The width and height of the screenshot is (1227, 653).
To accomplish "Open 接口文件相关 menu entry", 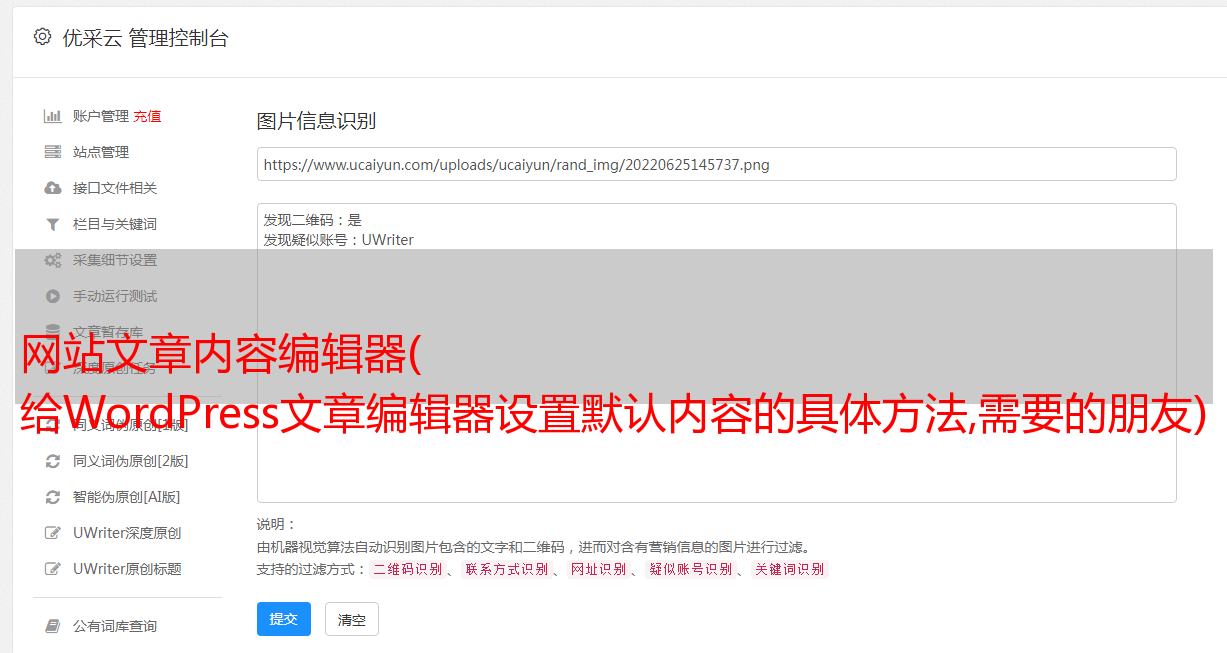I will (x=115, y=188).
